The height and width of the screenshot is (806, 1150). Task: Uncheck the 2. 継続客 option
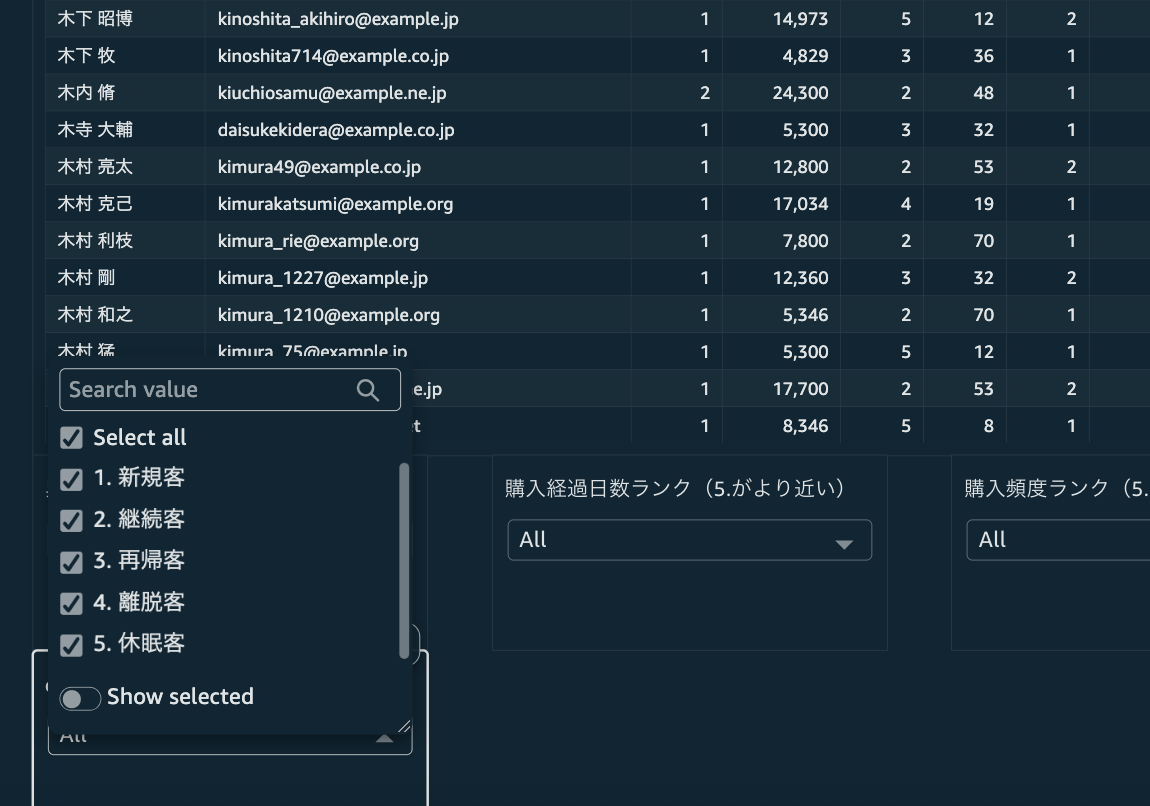click(71, 520)
